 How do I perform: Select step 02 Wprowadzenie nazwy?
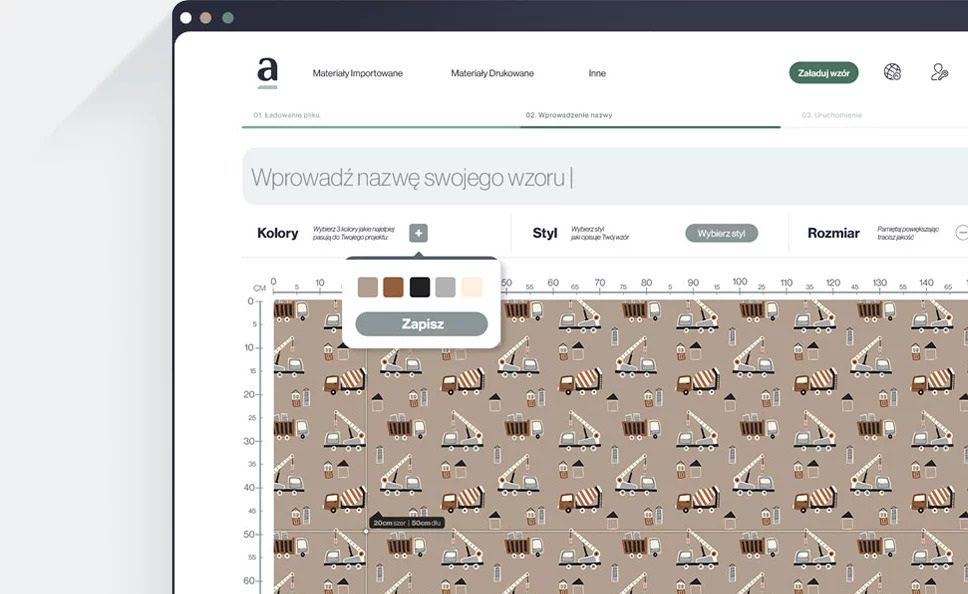pyautogui.click(x=568, y=115)
